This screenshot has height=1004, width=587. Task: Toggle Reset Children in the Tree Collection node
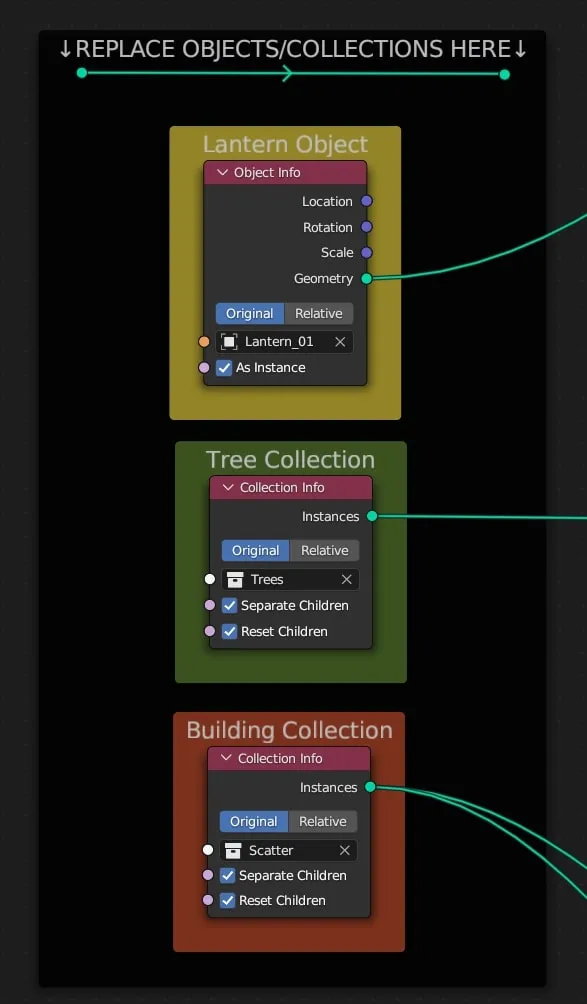230,632
